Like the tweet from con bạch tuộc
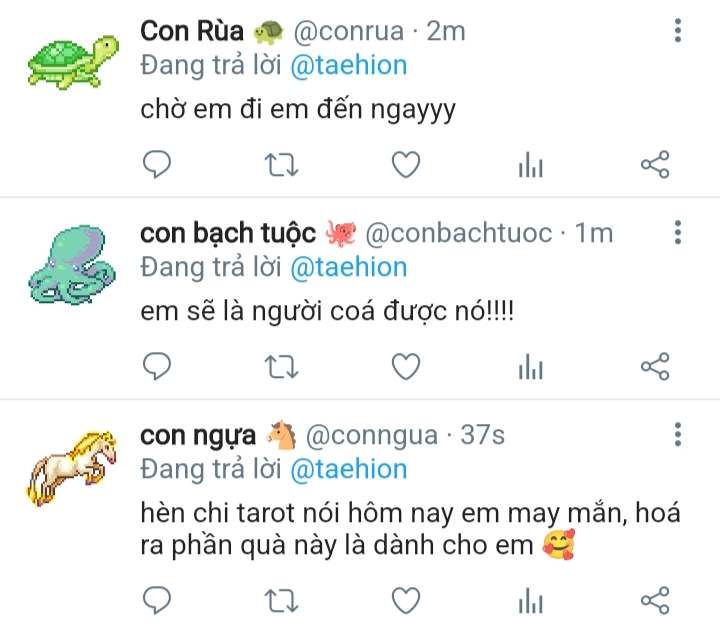Image resolution: width=720 pixels, height=624 pixels. (x=405, y=367)
